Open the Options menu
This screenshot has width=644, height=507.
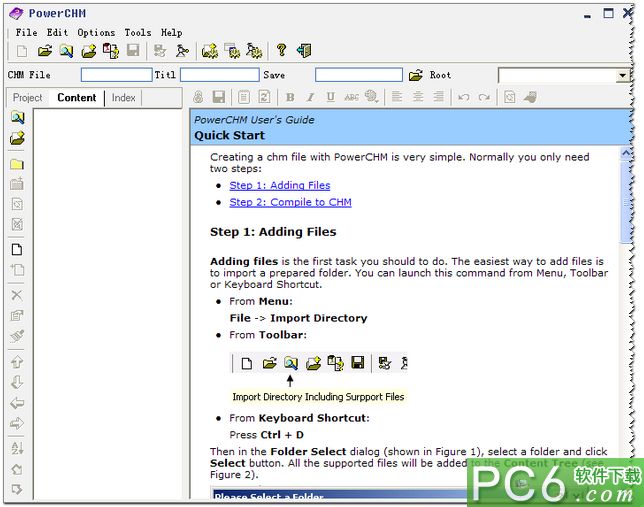click(x=96, y=32)
